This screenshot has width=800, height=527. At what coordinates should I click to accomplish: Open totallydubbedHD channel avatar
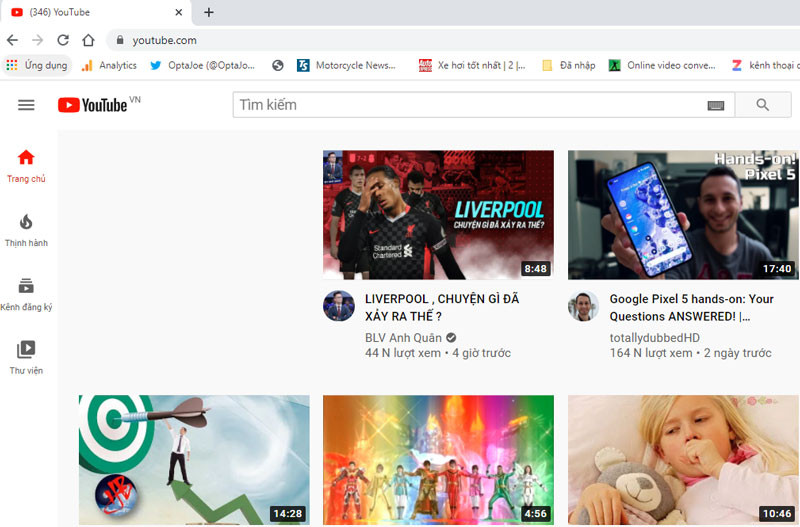point(583,306)
